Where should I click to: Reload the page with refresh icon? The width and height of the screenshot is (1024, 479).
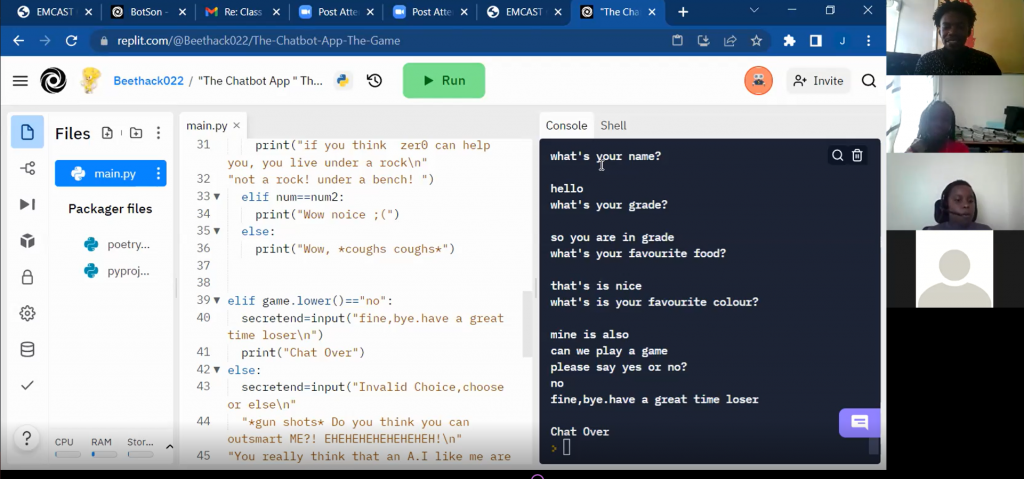point(72,41)
